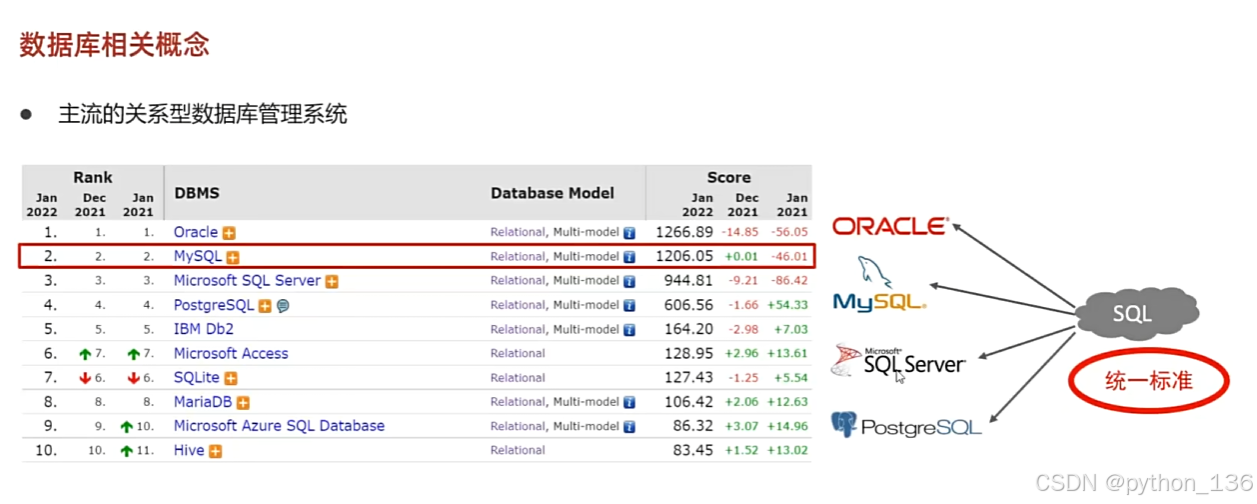The height and width of the screenshot is (504, 1257).
Task: Click the orange plus icon beside MySQL
Action: 233,258
